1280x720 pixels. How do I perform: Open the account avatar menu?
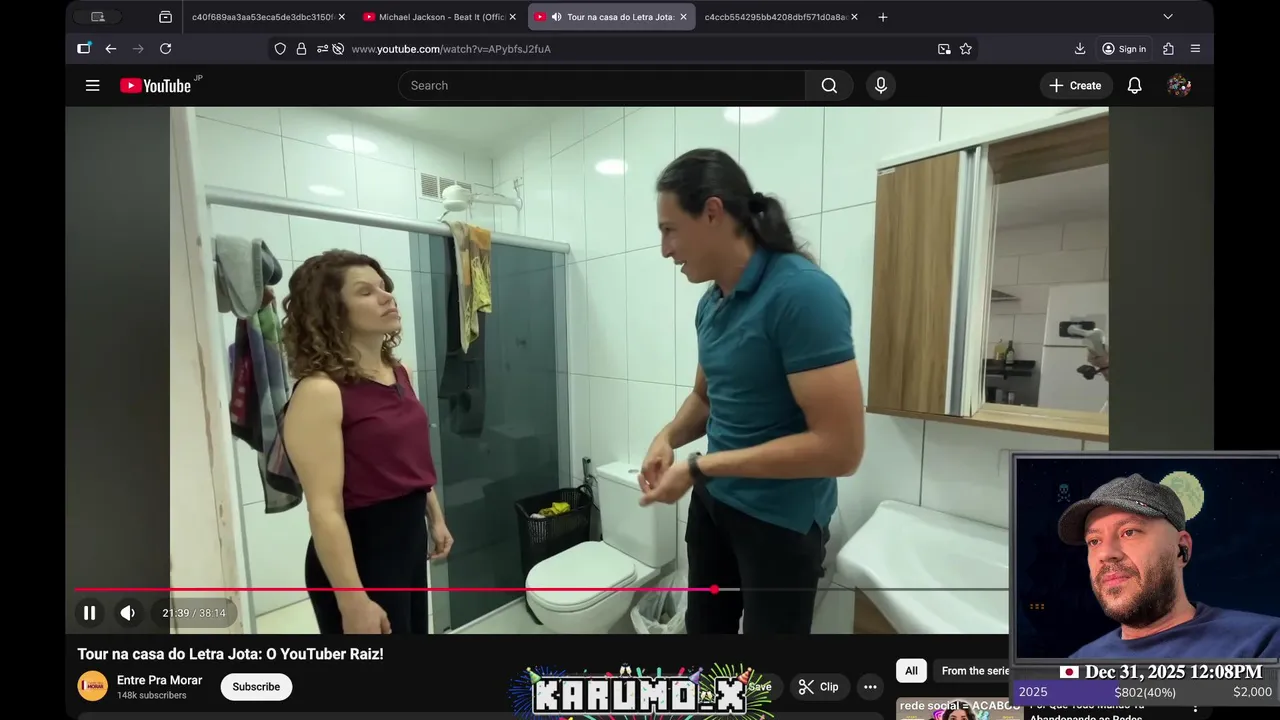[x=1179, y=86]
